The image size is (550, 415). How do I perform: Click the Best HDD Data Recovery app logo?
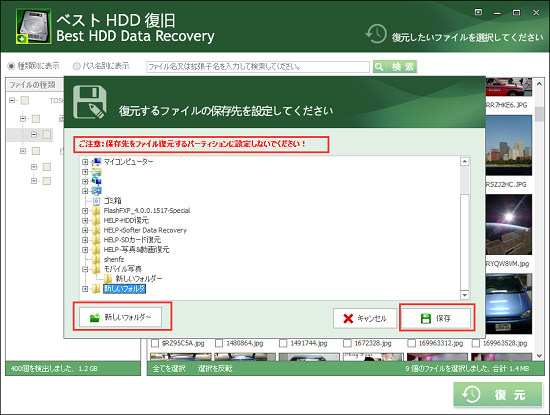tap(33, 26)
